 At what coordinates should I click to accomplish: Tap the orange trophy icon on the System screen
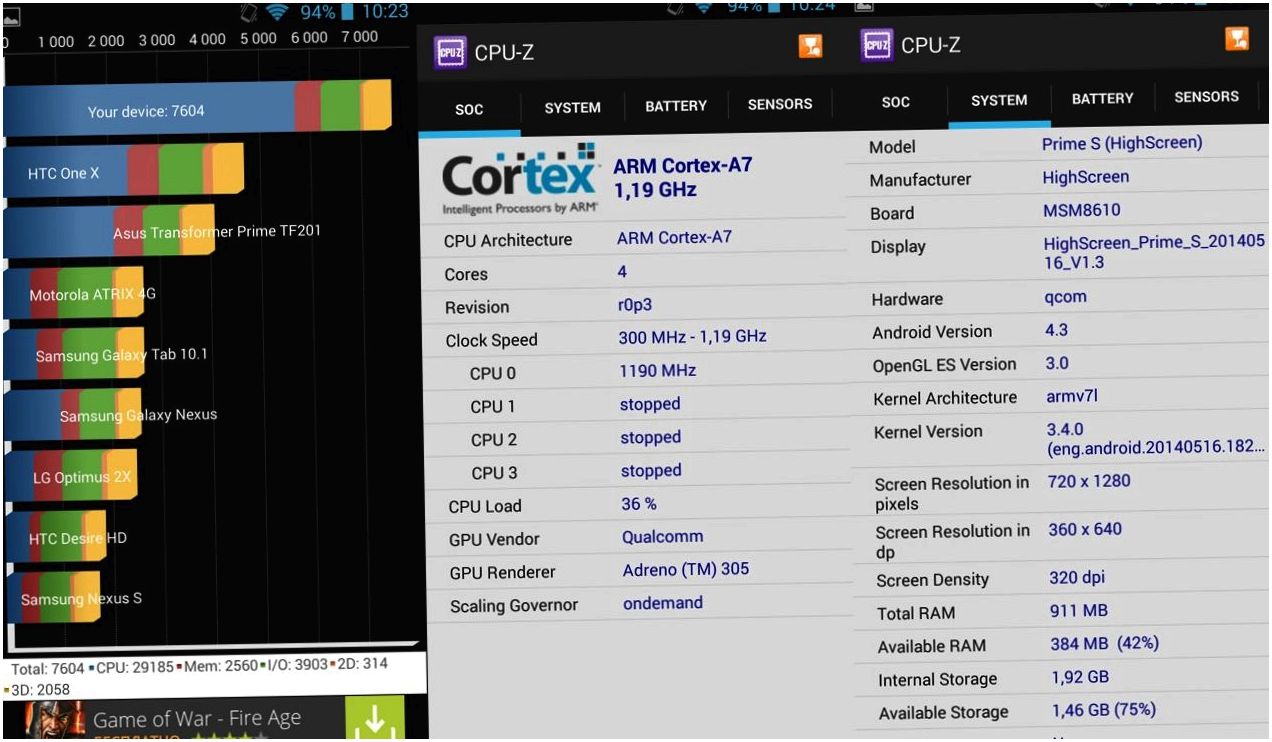[1238, 38]
